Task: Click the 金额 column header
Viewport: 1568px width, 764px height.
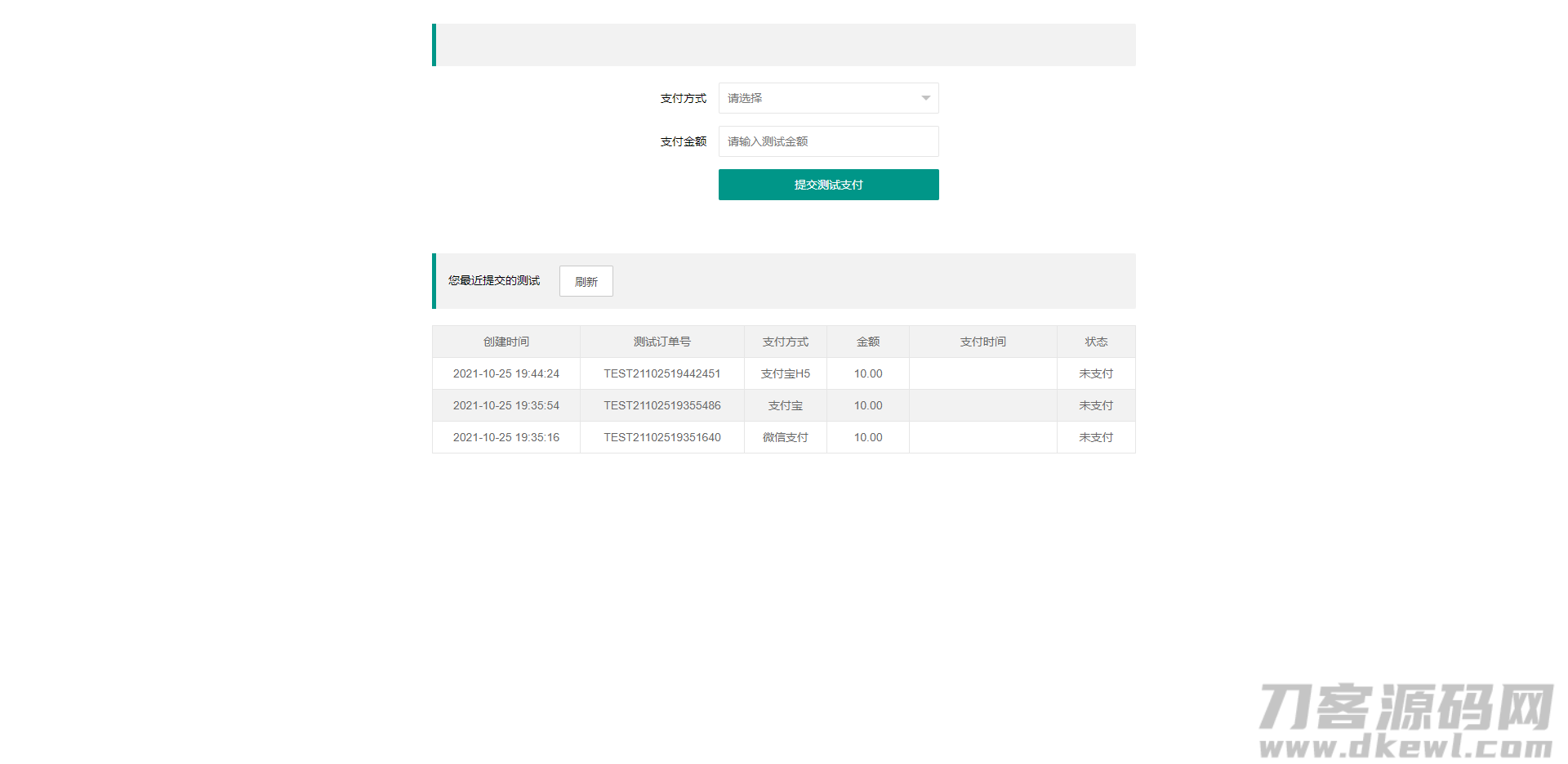Action: click(x=867, y=342)
